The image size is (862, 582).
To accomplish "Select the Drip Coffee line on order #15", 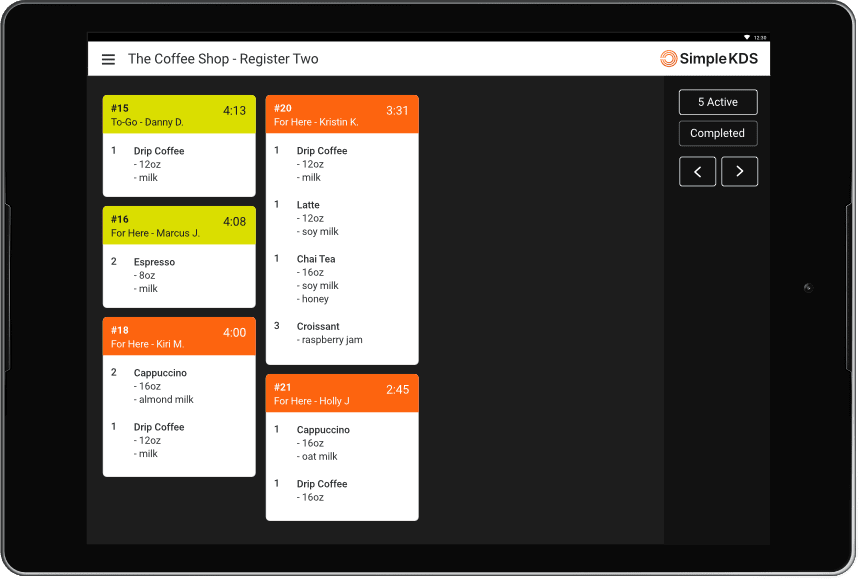I will click(x=160, y=163).
